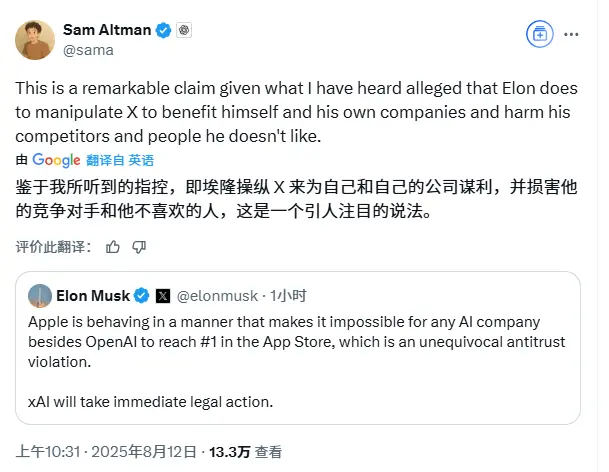This screenshot has height=472, width=609.
Task: Click Sam Altman's profile avatar
Action: 35,39
